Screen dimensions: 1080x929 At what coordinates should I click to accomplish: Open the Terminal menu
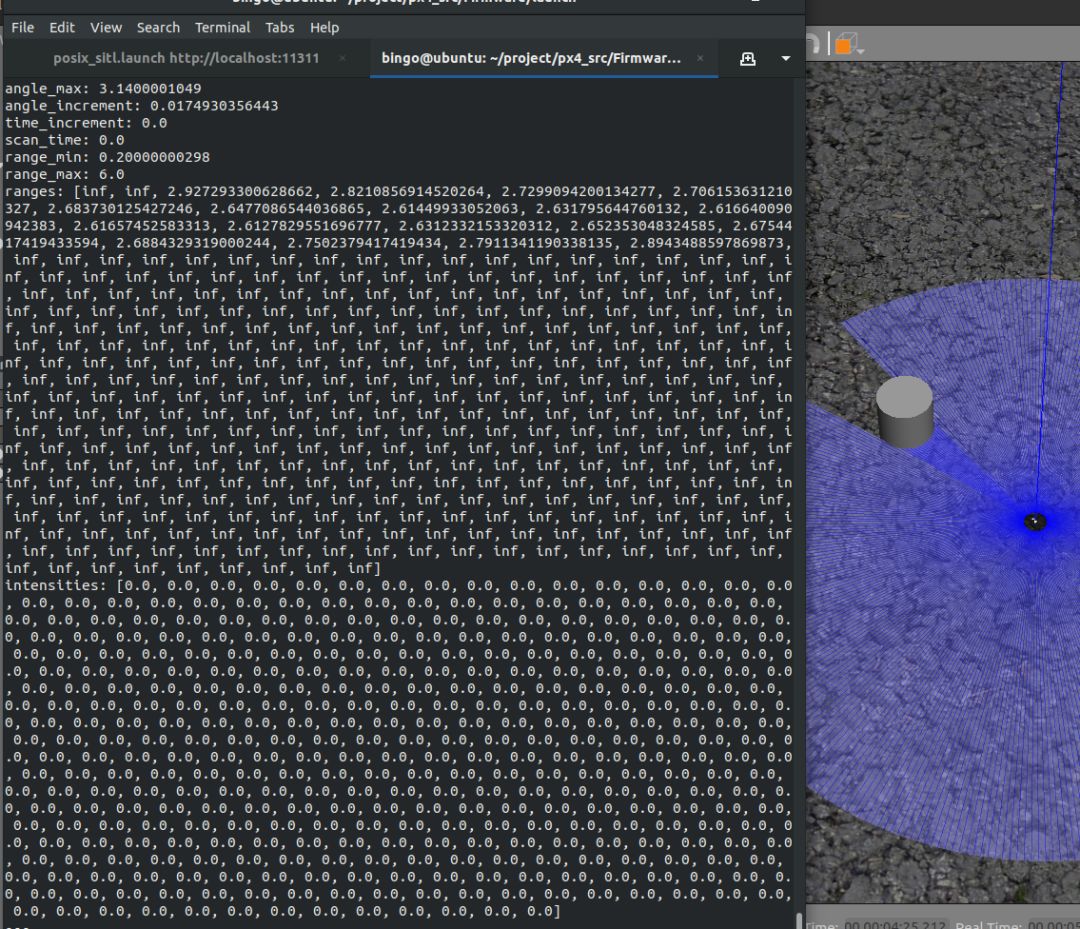[x=222, y=28]
